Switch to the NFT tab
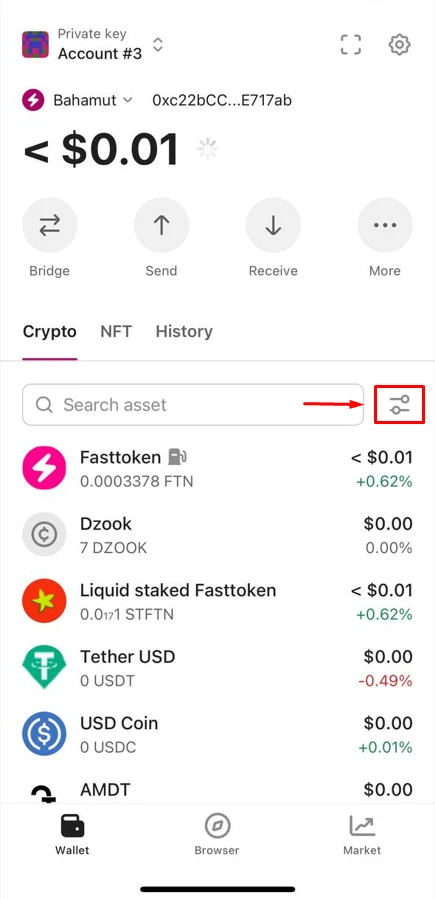 click(116, 331)
